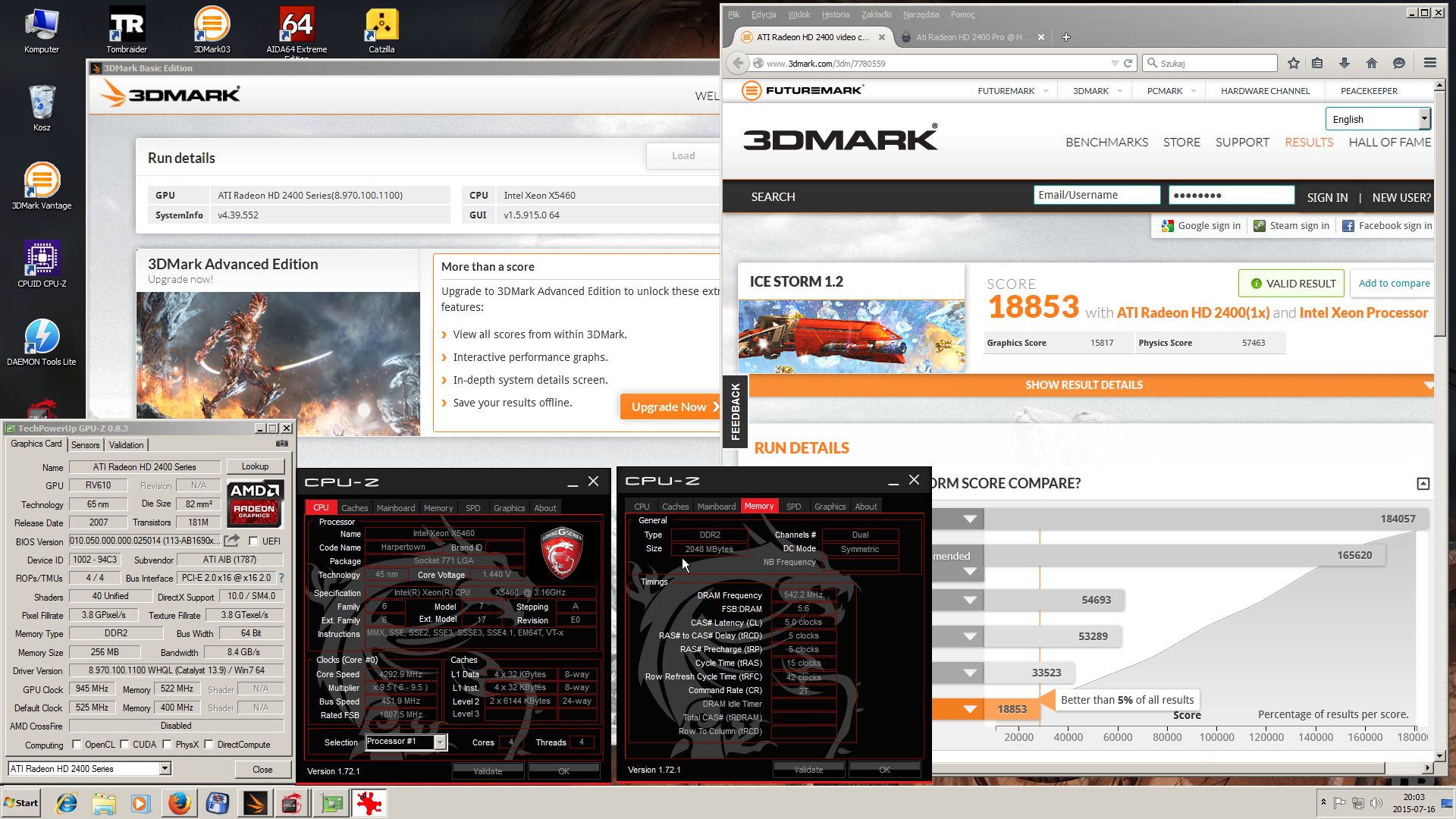Click the Load button in 3DMark
1456x819 pixels.
[682, 156]
